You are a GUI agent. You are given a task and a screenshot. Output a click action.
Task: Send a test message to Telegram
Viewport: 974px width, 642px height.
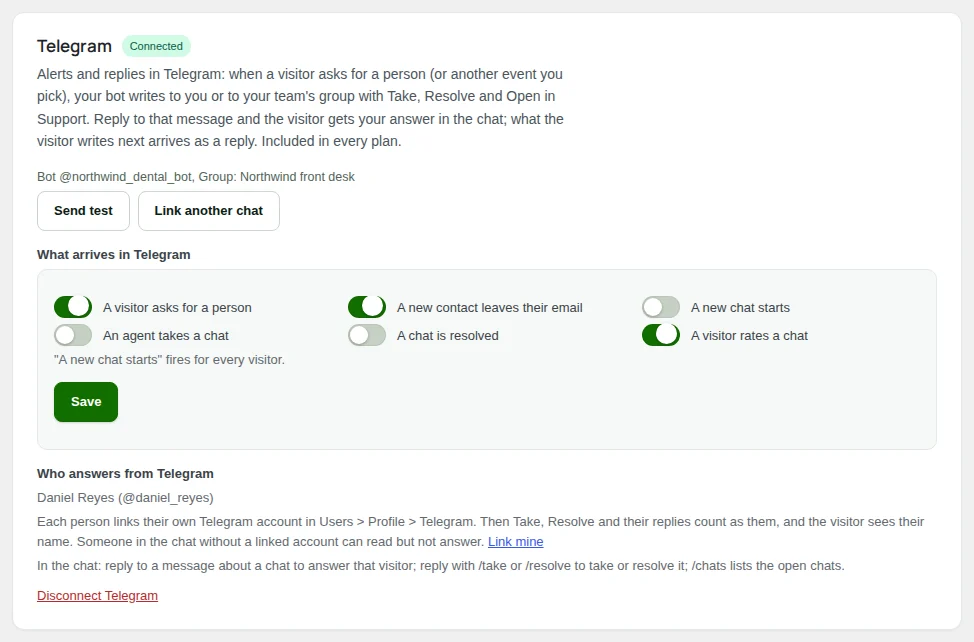(x=83, y=210)
